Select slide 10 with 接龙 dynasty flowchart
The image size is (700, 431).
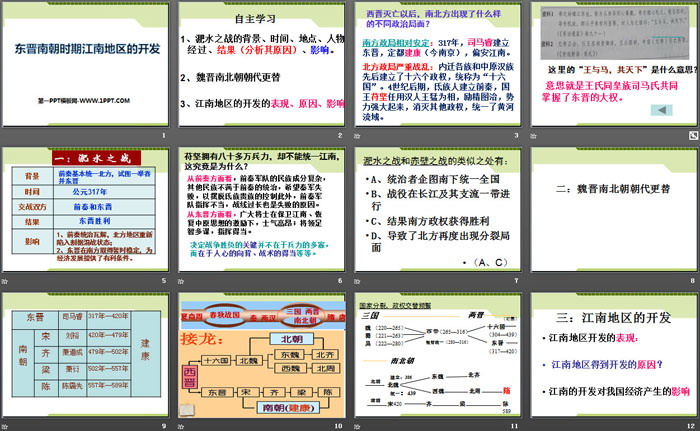click(262, 355)
